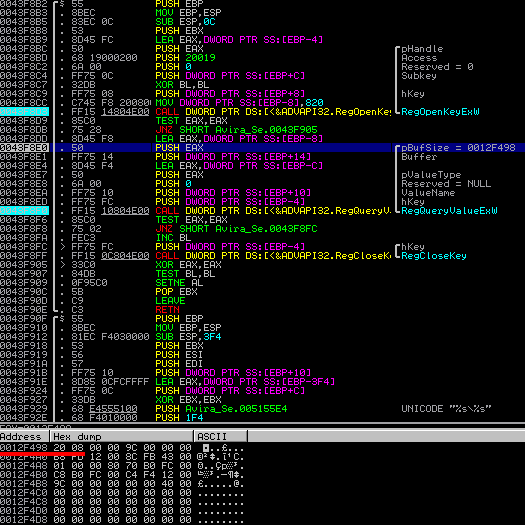
Task: Select XOR BL,BL instruction
Action: (x=182, y=85)
